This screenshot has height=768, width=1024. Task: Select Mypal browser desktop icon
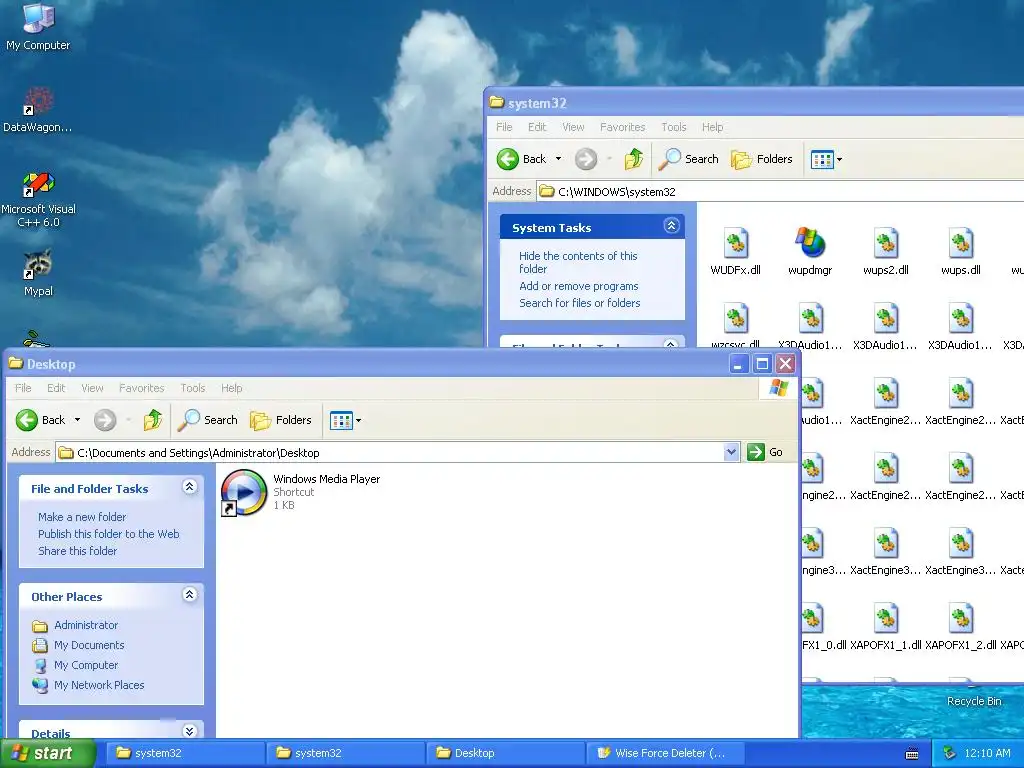point(38,274)
